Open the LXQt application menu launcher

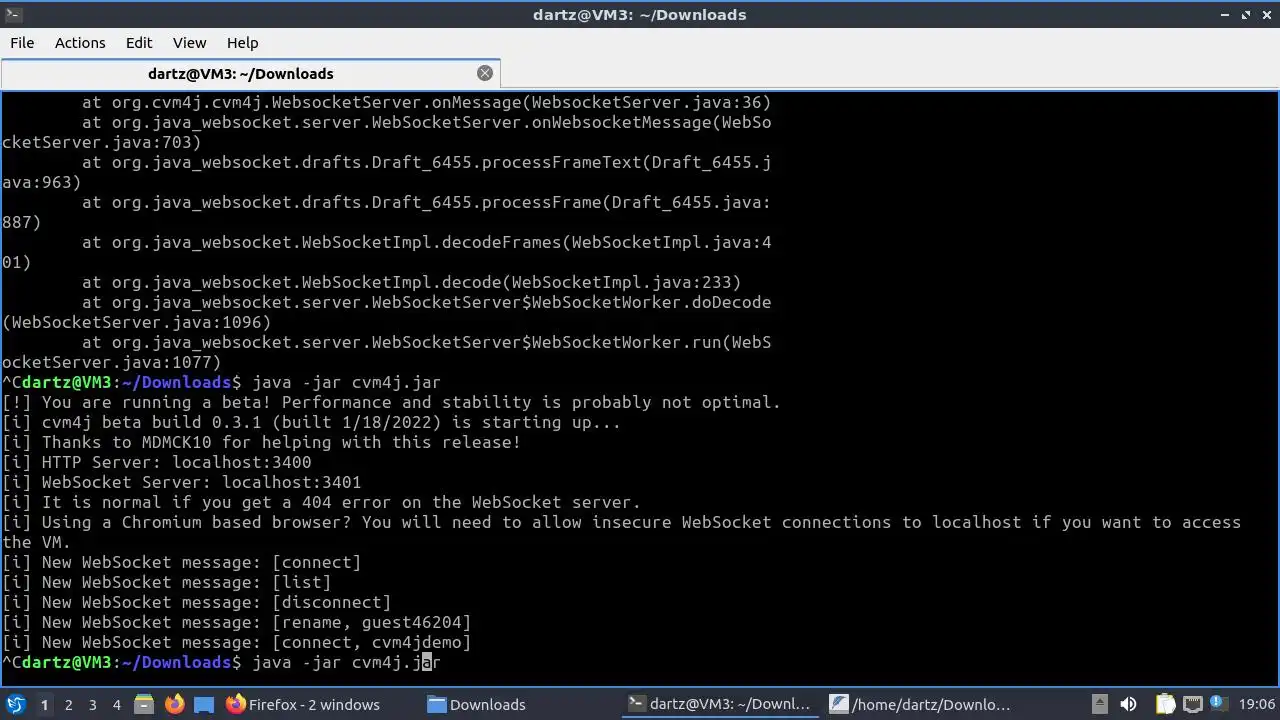pyautogui.click(x=15, y=704)
